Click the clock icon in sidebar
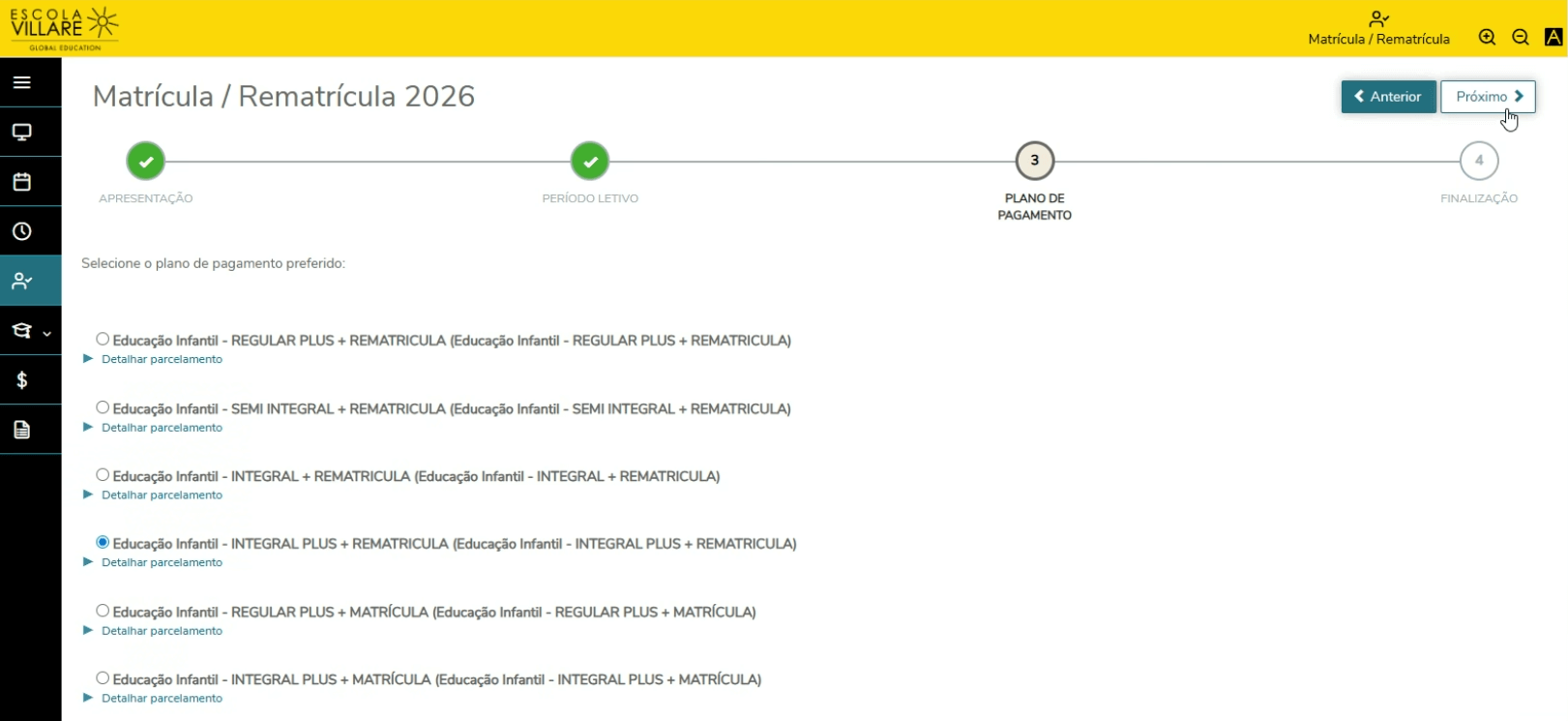 point(22,231)
